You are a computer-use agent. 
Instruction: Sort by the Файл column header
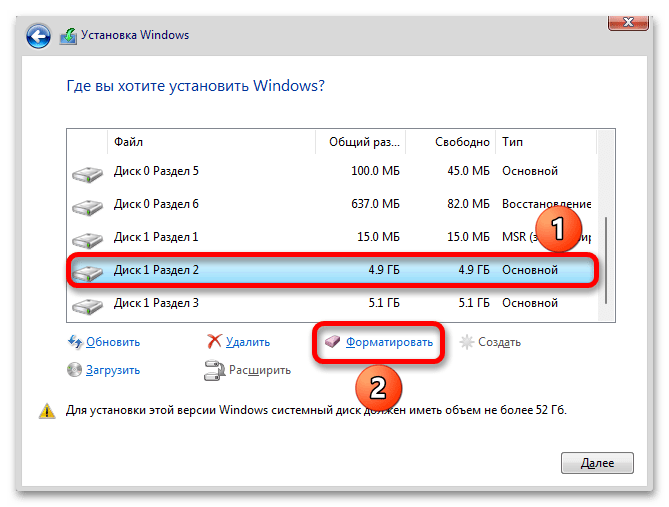pyautogui.click(x=211, y=142)
